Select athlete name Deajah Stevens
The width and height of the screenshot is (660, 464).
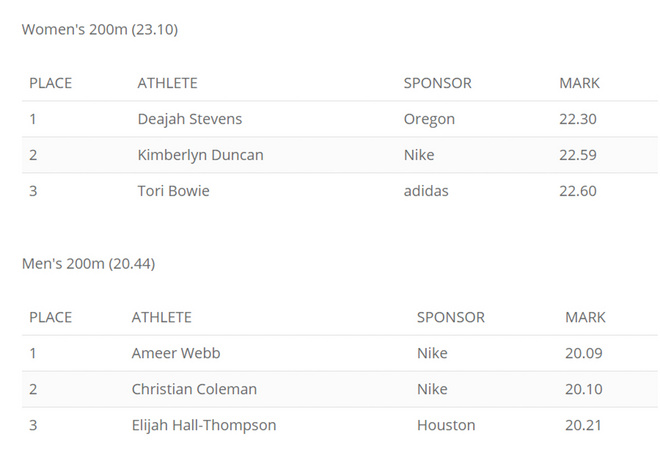click(x=190, y=119)
